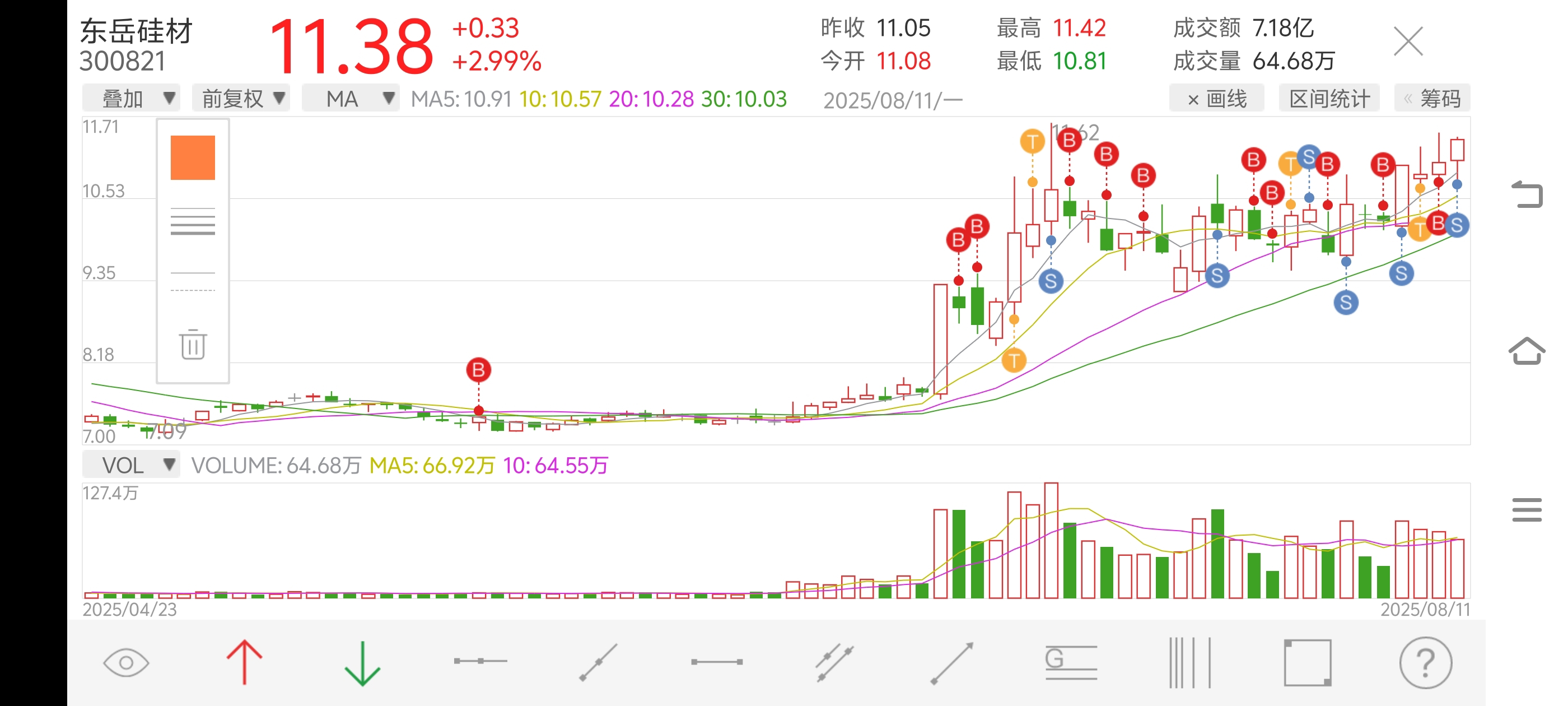Viewport: 1568px width, 706px height.
Task: Select the golden ratio lines tool
Action: click(1071, 662)
